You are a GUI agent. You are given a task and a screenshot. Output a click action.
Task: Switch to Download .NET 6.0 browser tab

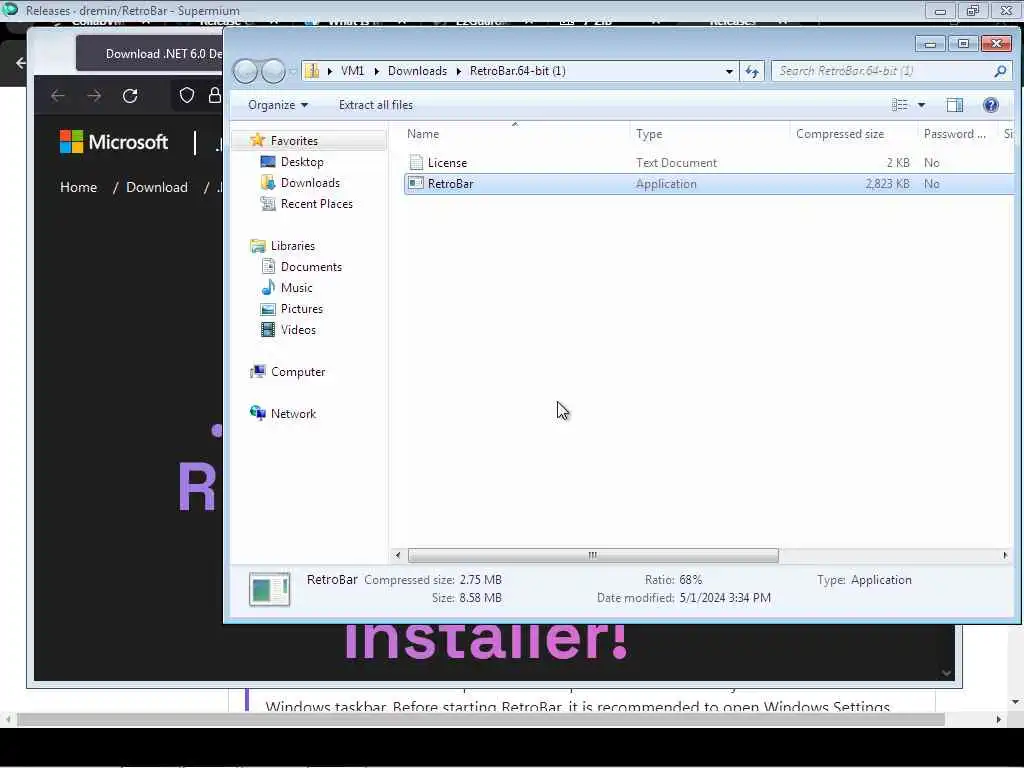pyautogui.click(x=150, y=54)
